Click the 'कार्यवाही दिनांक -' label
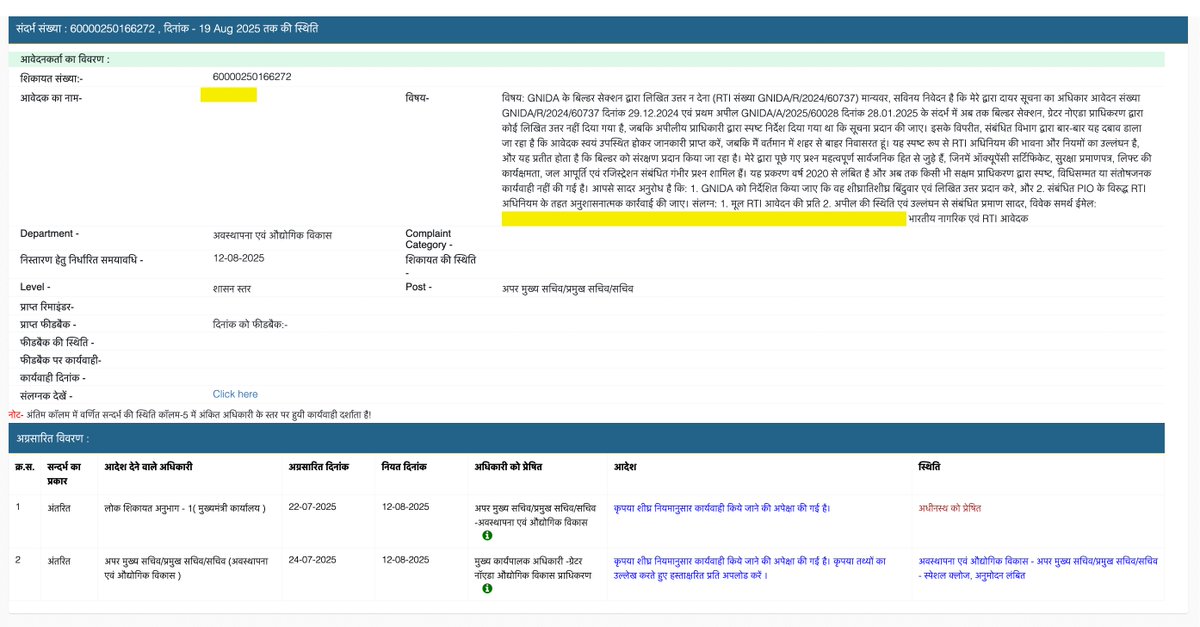Screen dimensions: 1200x627 pos(53,377)
